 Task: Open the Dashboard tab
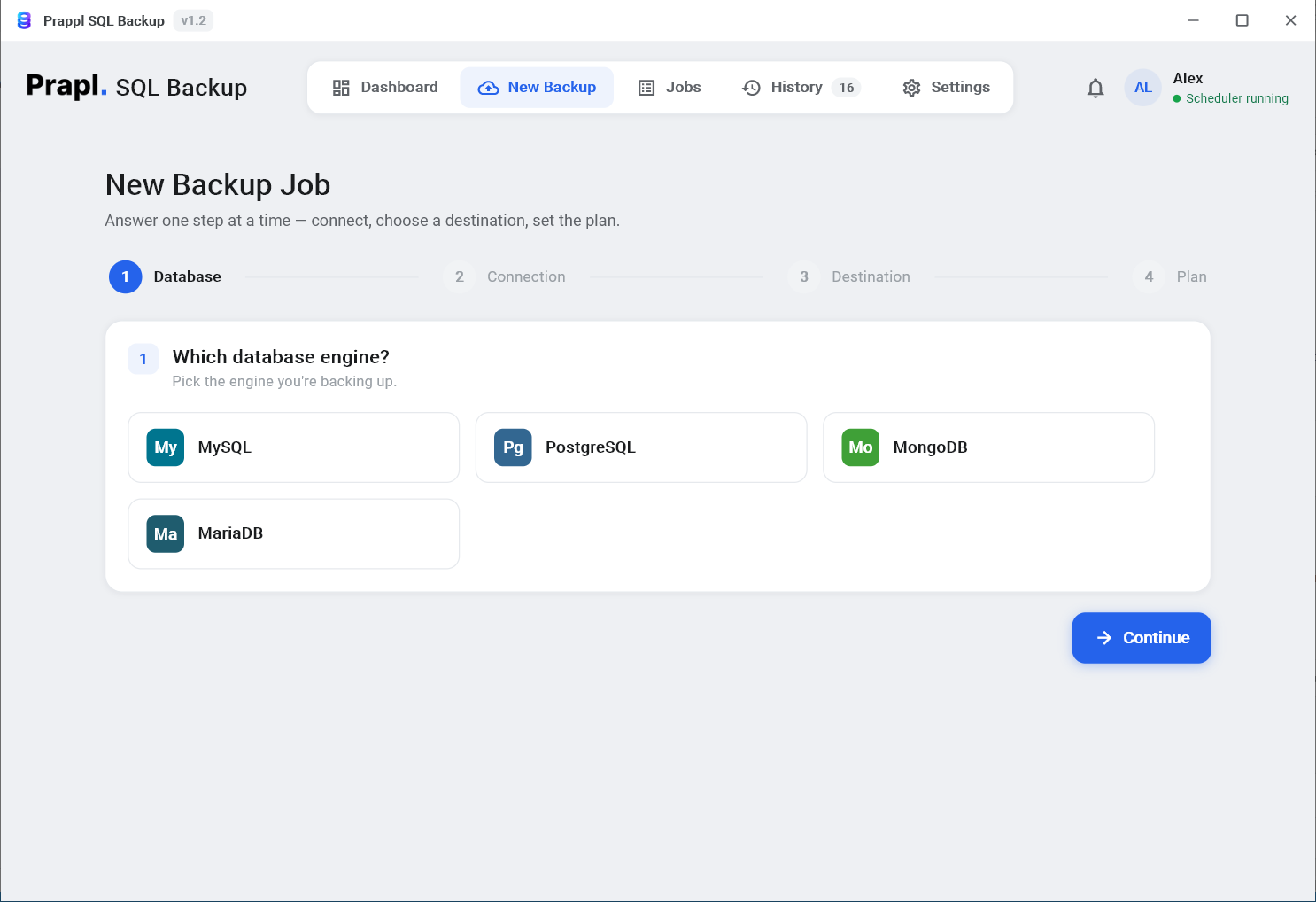(385, 87)
